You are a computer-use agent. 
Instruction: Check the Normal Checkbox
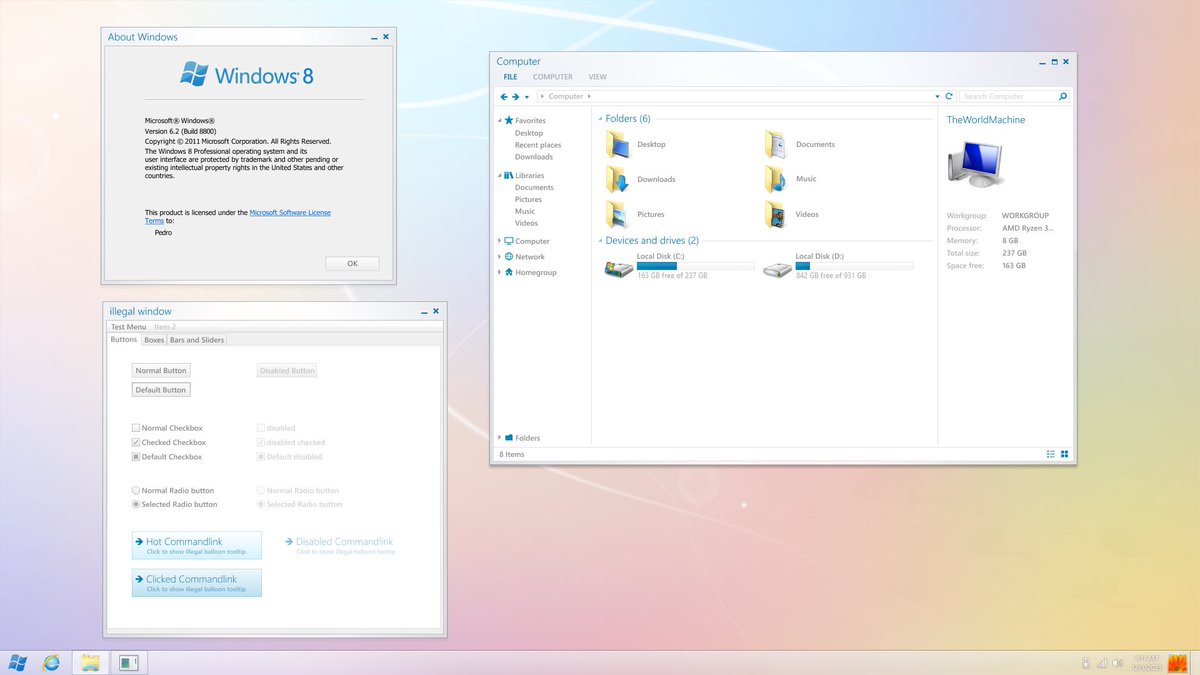[x=136, y=428]
